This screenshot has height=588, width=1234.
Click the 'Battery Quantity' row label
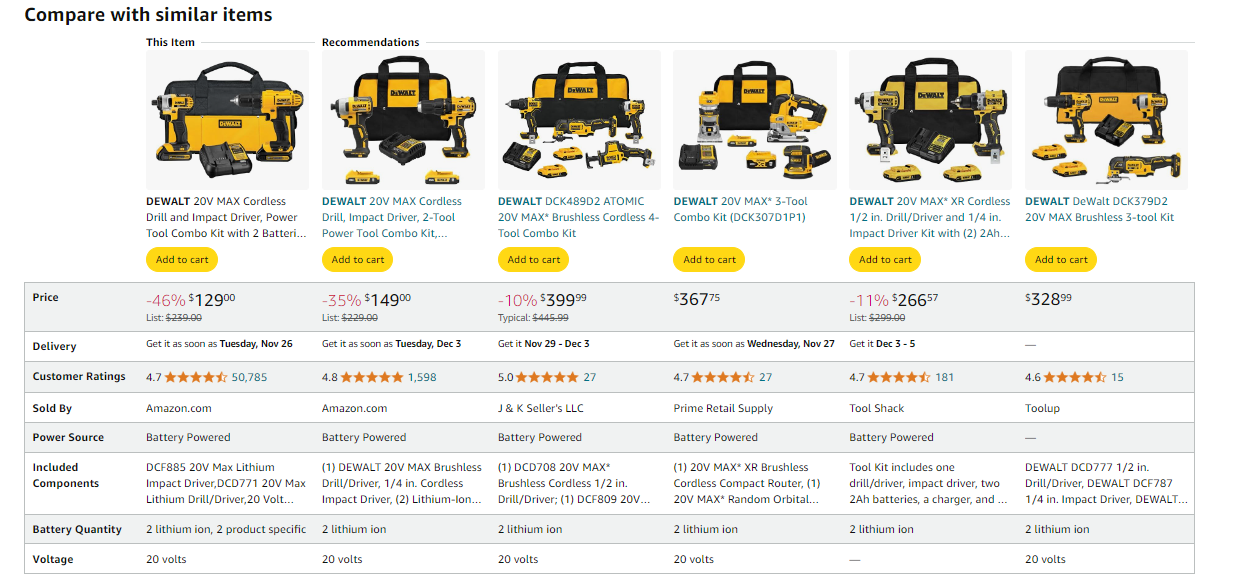pos(77,530)
